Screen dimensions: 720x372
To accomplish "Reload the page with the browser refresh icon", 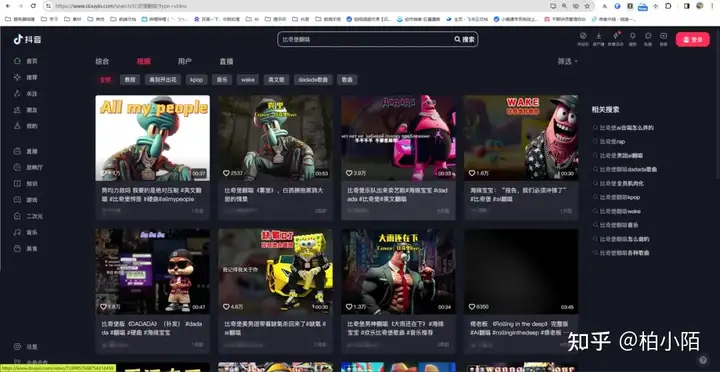I will pyautogui.click(x=33, y=6).
